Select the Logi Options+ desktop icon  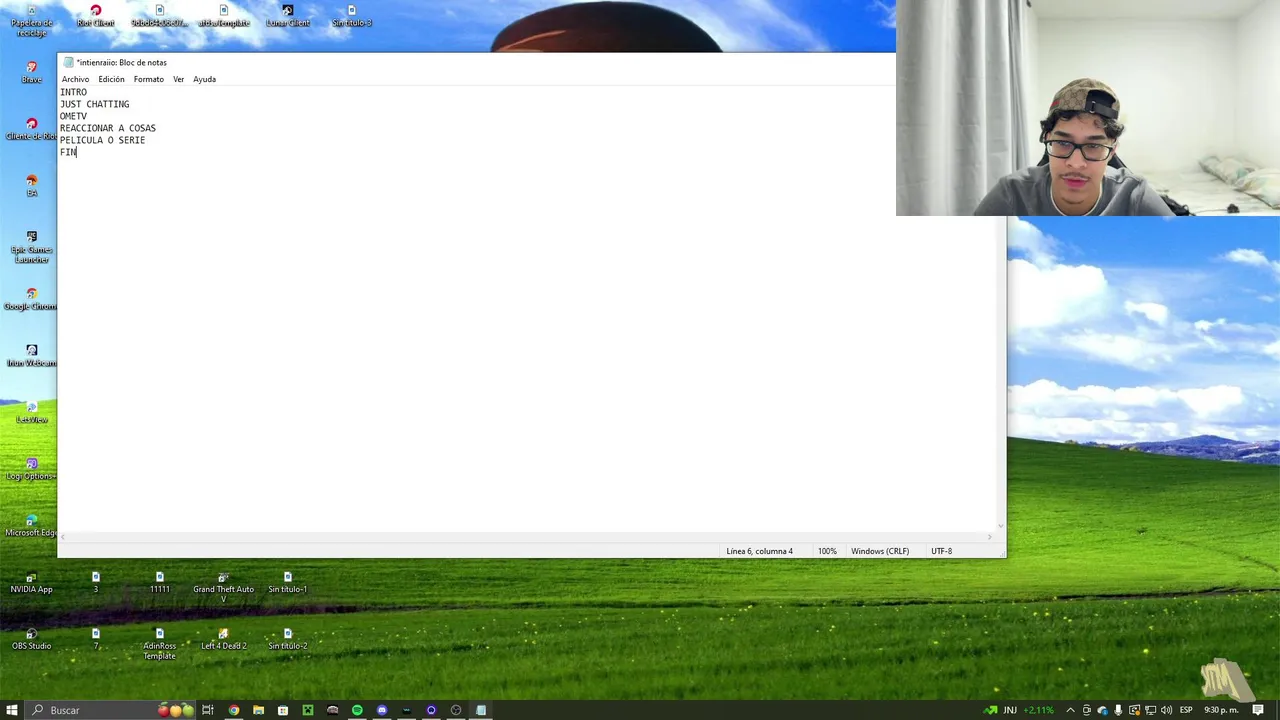(31, 469)
